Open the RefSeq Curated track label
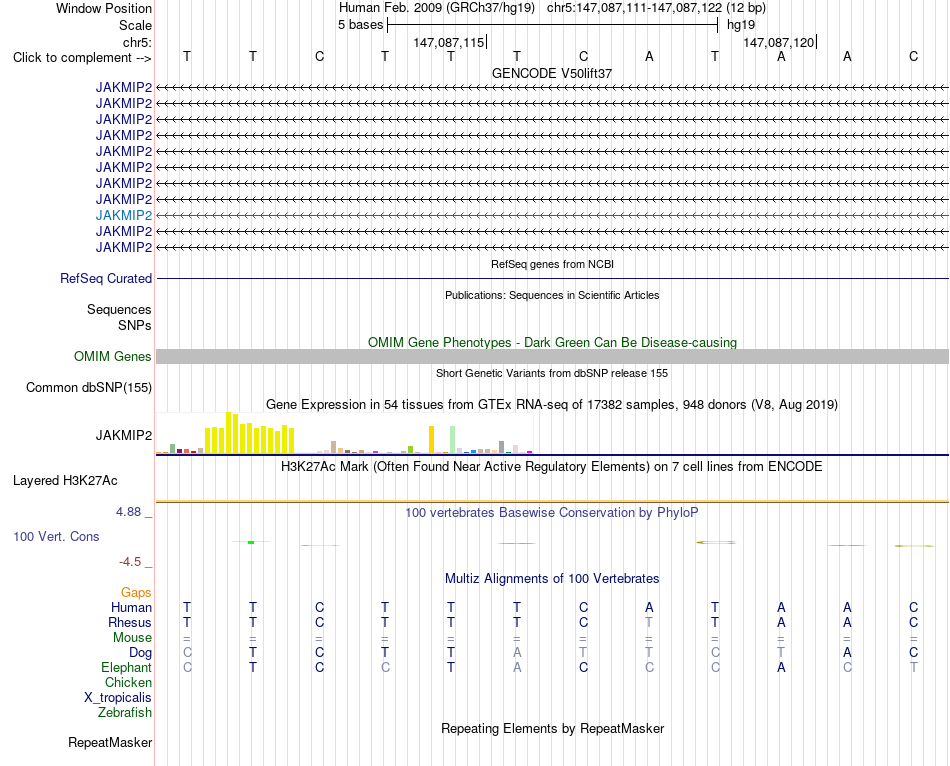Screen dimensions: 950x766 (x=105, y=278)
